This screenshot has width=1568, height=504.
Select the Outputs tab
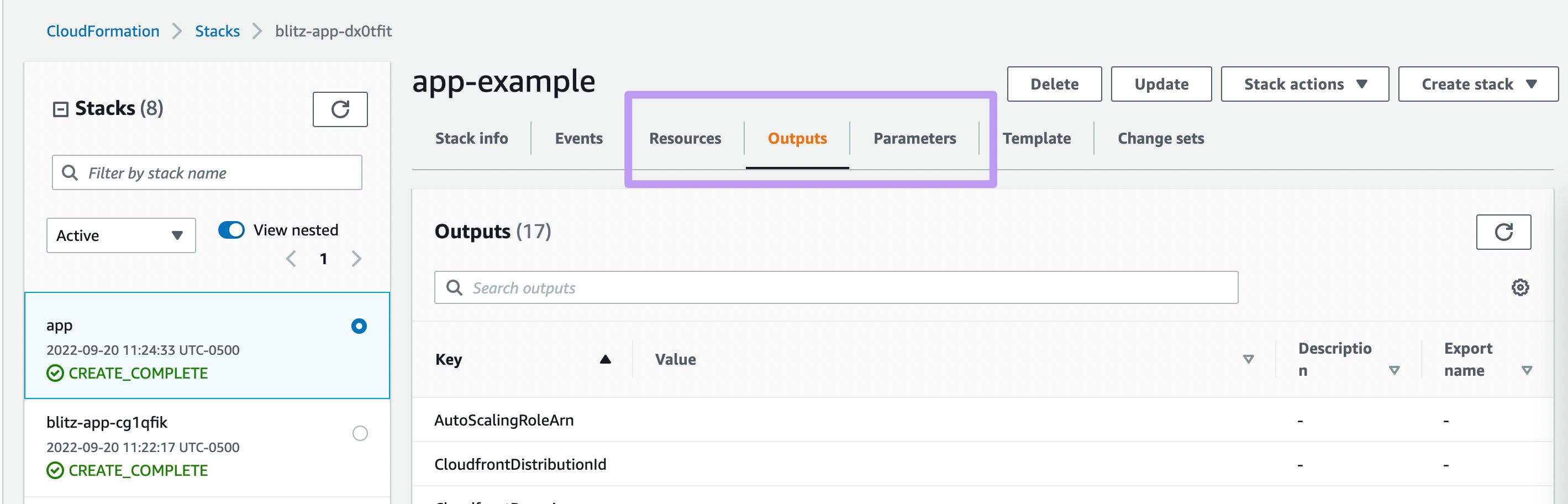point(797,138)
